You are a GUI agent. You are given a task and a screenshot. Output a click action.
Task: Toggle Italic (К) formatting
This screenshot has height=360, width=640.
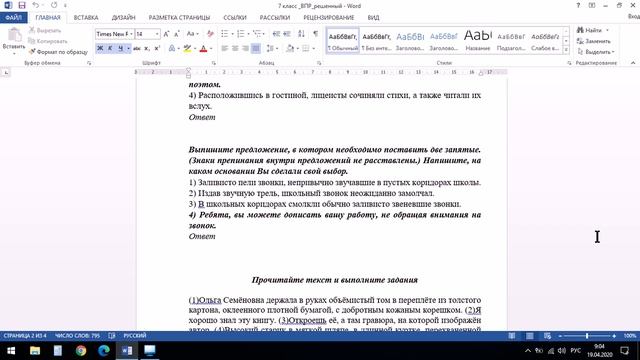click(x=110, y=49)
